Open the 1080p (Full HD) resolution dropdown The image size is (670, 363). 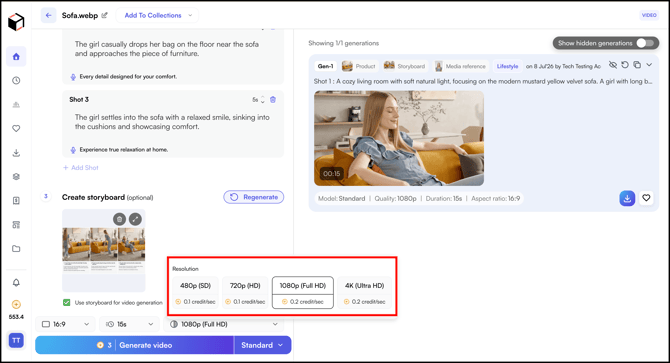pyautogui.click(x=223, y=324)
